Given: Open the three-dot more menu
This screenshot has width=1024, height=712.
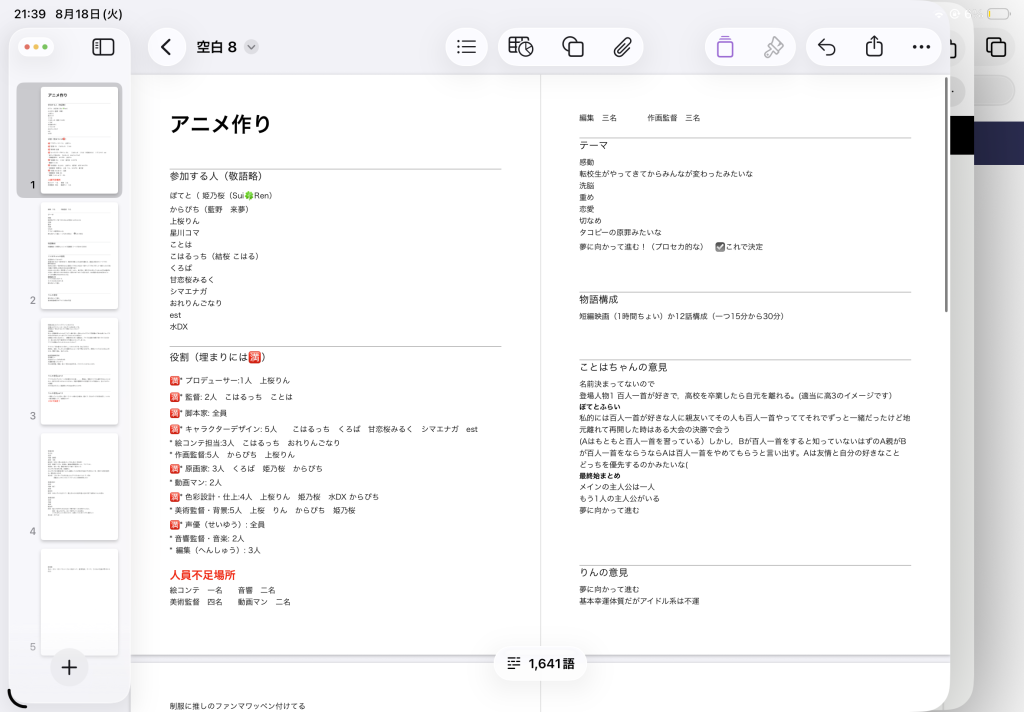Looking at the screenshot, I should tap(921, 47).
